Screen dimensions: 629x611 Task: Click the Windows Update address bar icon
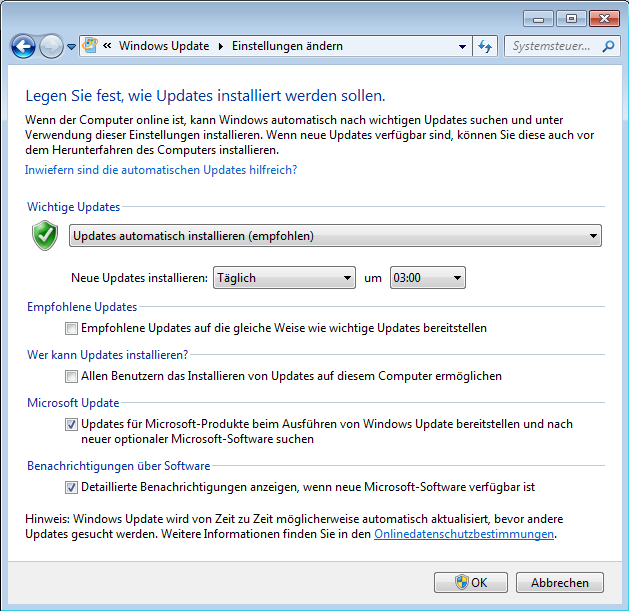tap(90, 46)
